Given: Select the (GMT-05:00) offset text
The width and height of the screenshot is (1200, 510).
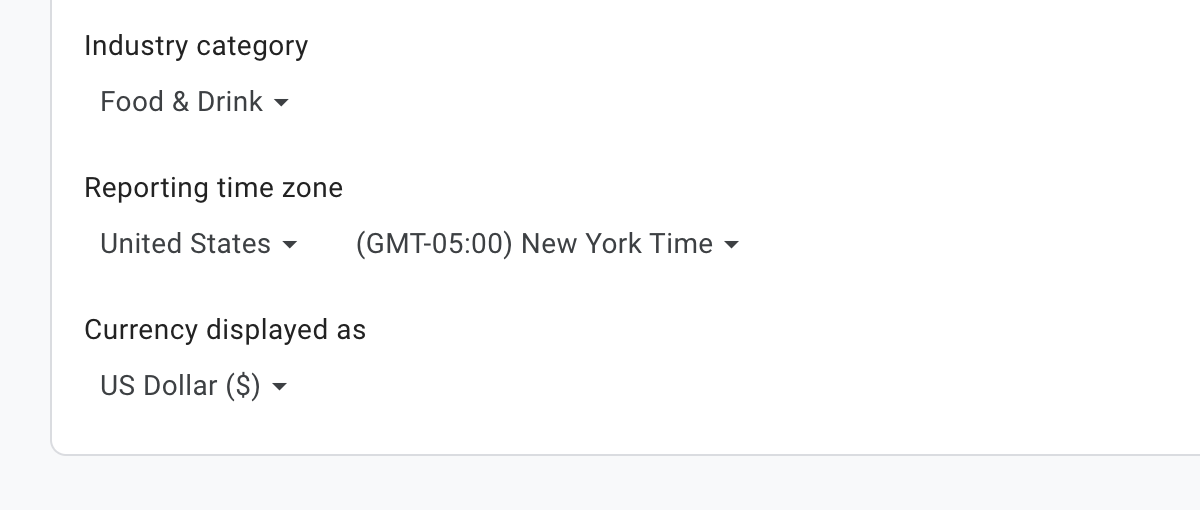Looking at the screenshot, I should (x=434, y=244).
